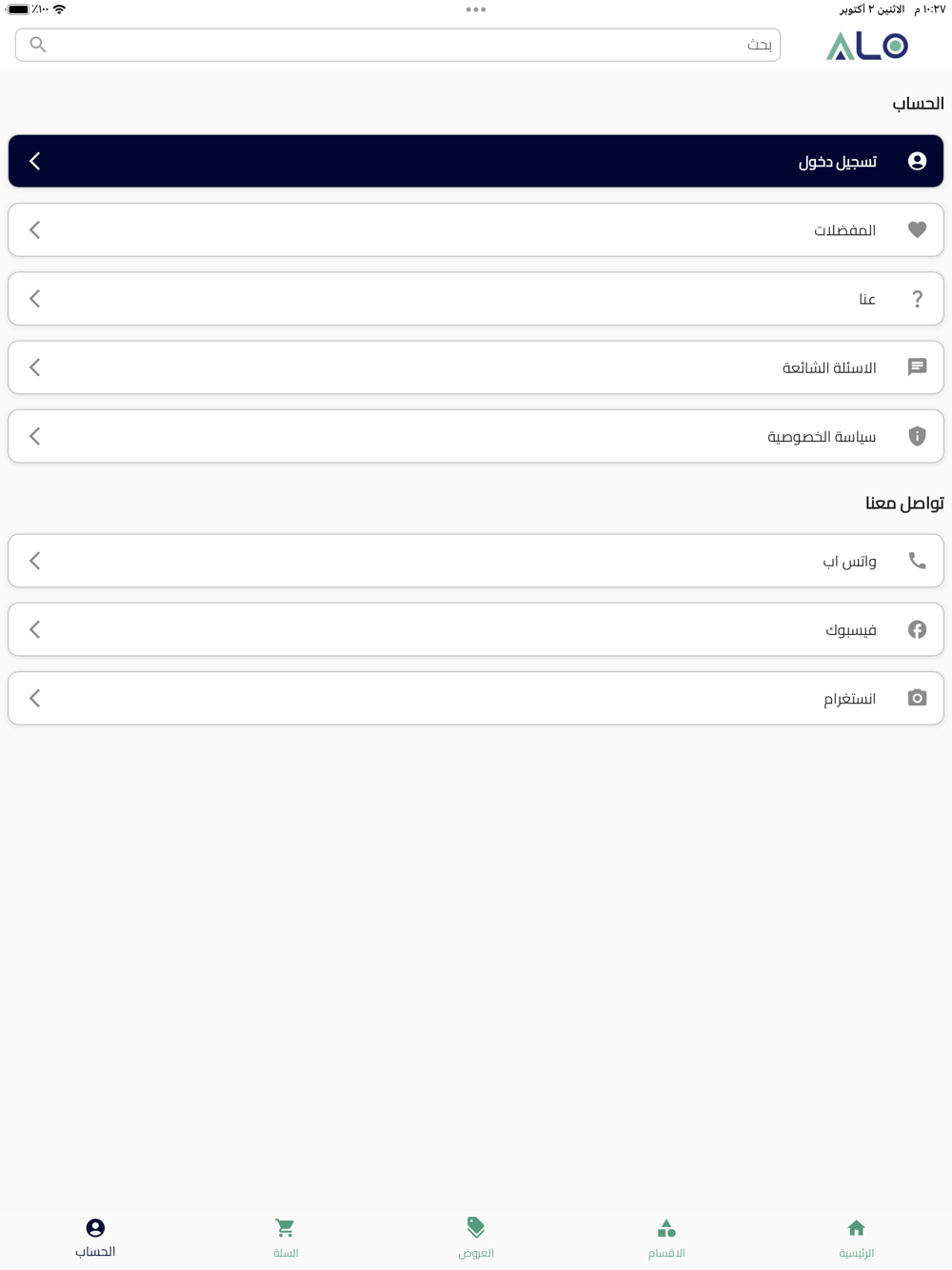The width and height of the screenshot is (952, 1270).
Task: Tap the search magnifier icon
Action: 38,45
